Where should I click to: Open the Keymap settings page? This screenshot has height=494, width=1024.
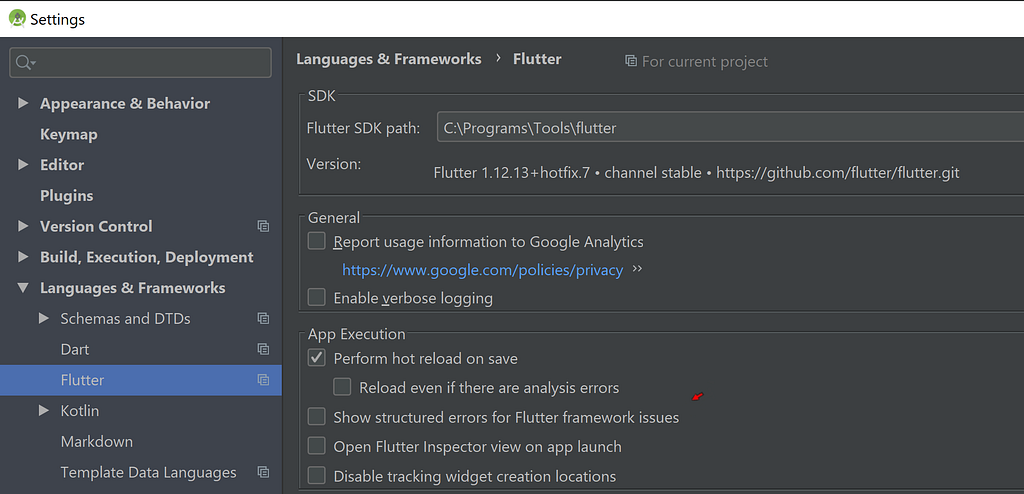(69, 135)
